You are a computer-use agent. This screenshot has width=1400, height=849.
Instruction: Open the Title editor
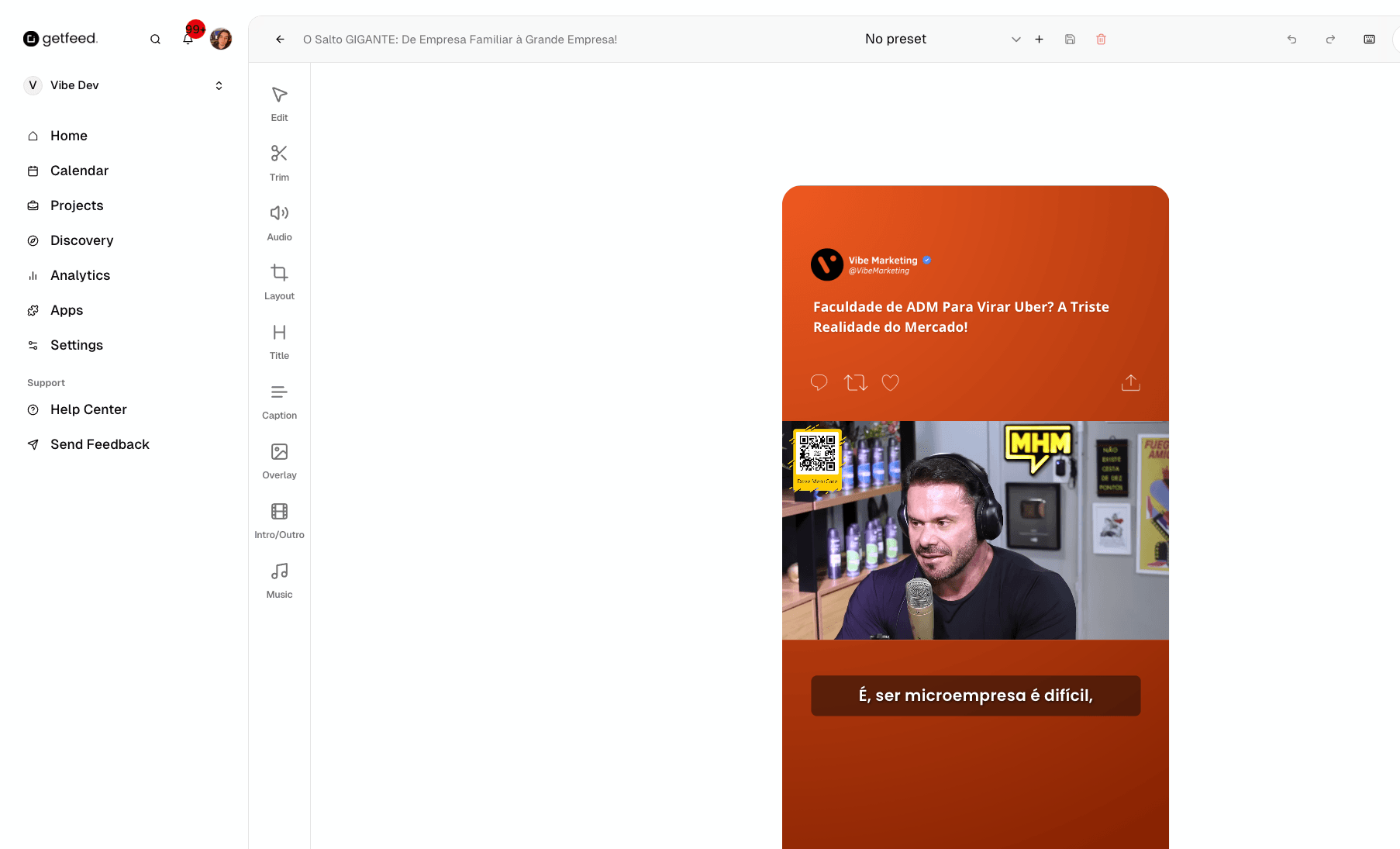279,340
